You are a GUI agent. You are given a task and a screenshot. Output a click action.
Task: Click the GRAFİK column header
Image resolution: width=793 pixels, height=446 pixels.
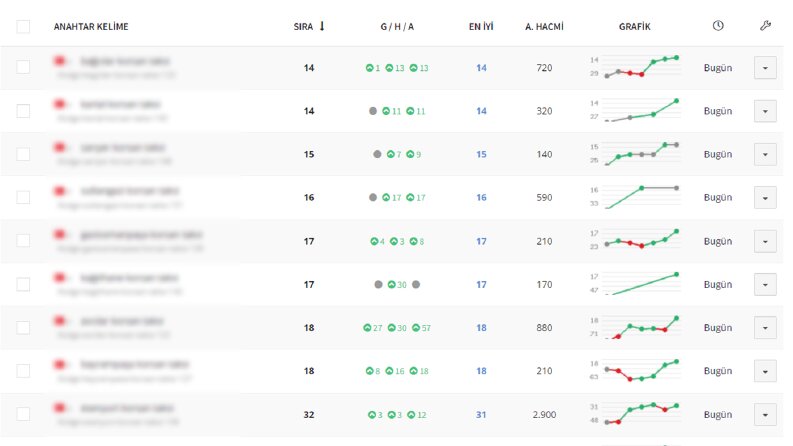(635, 26)
